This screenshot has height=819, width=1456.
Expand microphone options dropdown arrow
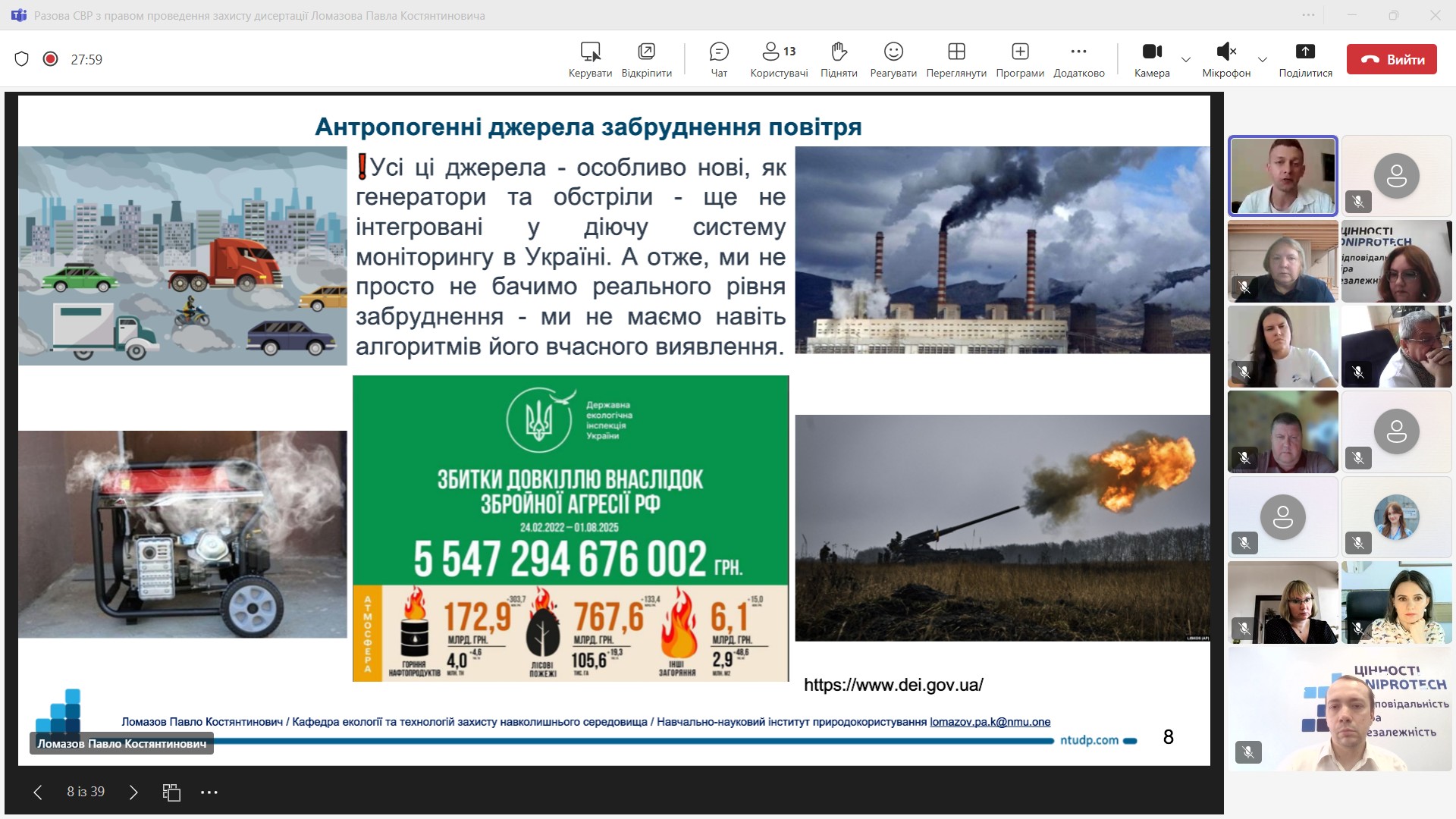(1262, 59)
